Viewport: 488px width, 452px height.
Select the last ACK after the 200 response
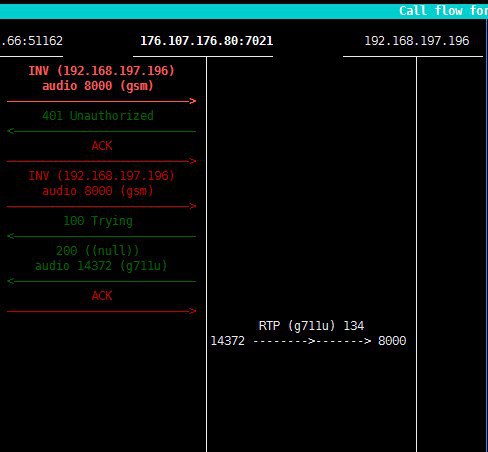coord(102,296)
